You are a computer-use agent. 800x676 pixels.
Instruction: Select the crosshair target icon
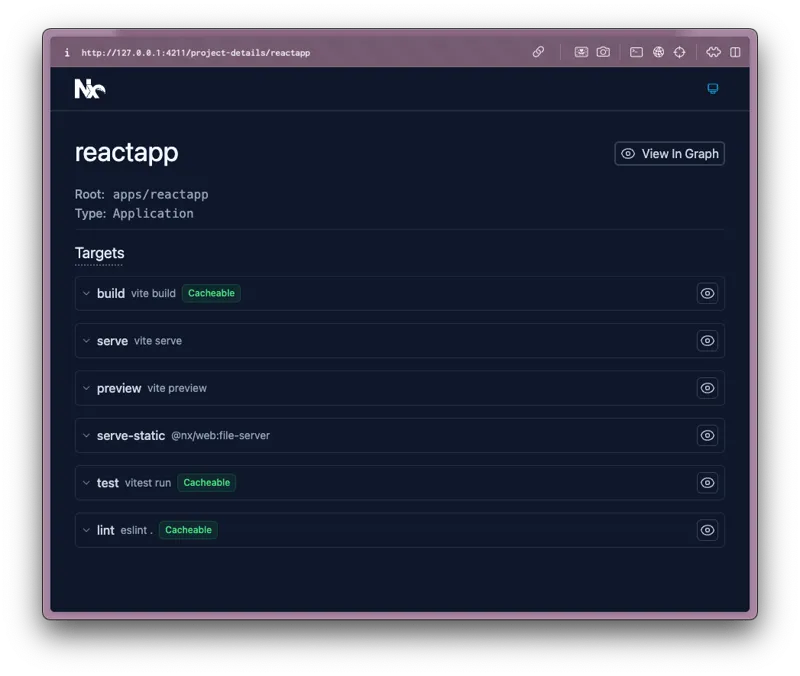pyautogui.click(x=680, y=52)
